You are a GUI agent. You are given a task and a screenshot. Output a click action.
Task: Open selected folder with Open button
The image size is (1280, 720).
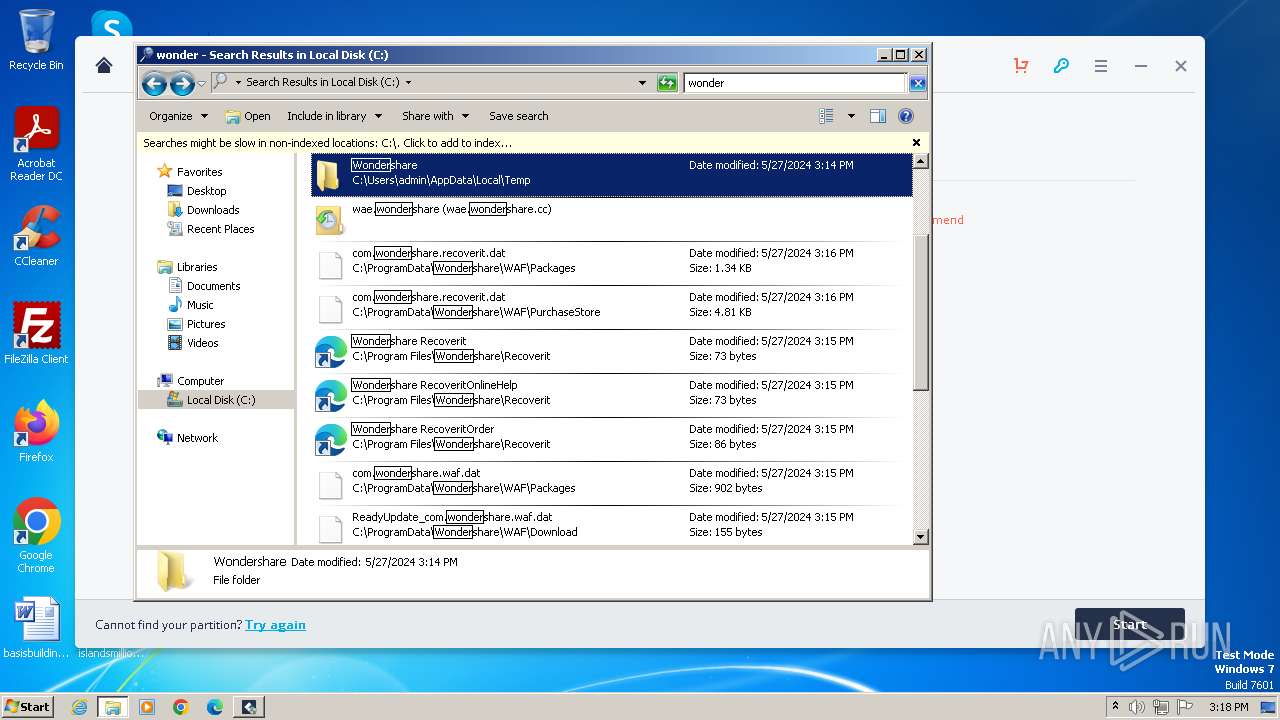pyautogui.click(x=248, y=116)
